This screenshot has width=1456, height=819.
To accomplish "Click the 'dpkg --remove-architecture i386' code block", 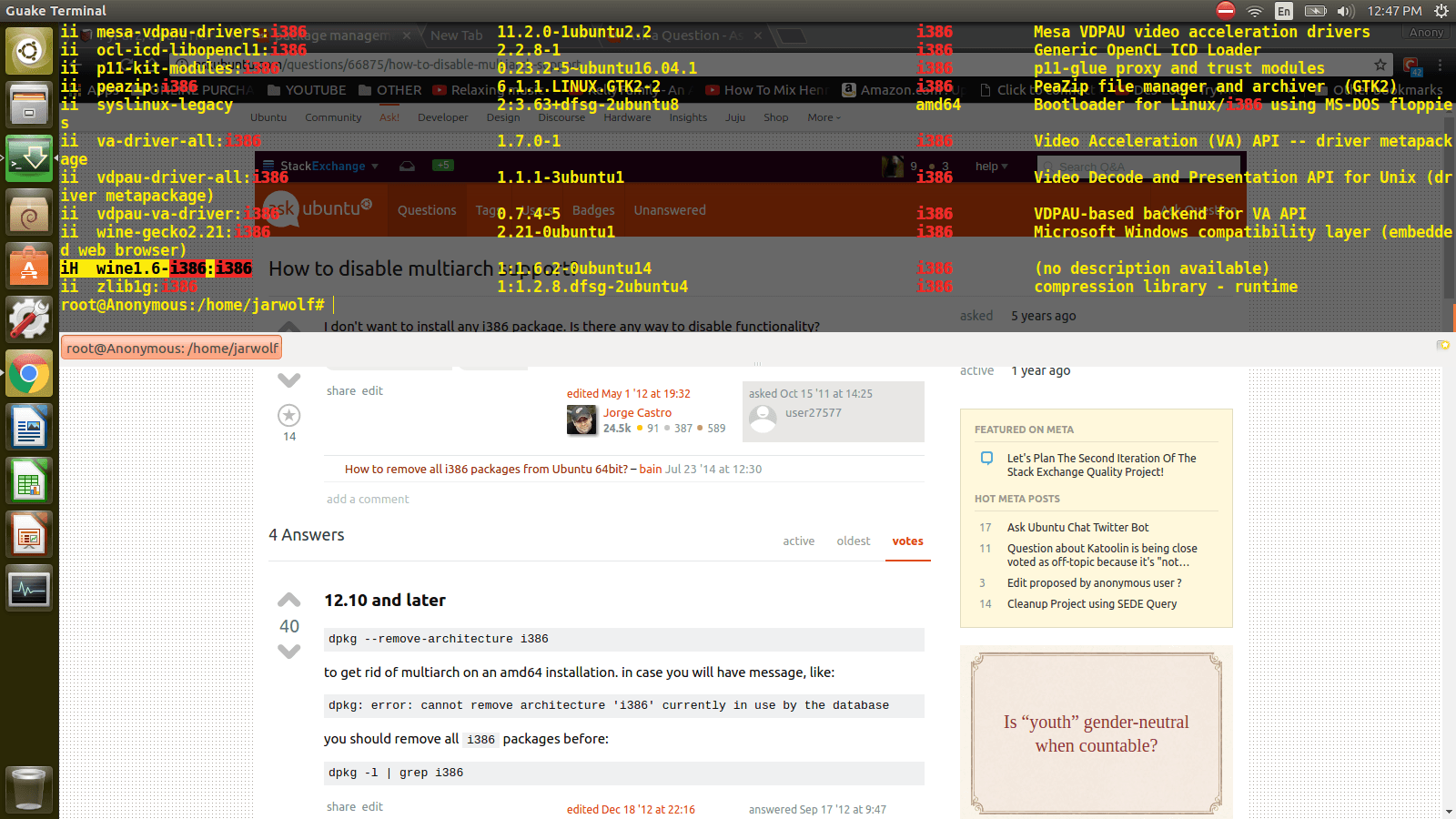I will click(x=624, y=639).
